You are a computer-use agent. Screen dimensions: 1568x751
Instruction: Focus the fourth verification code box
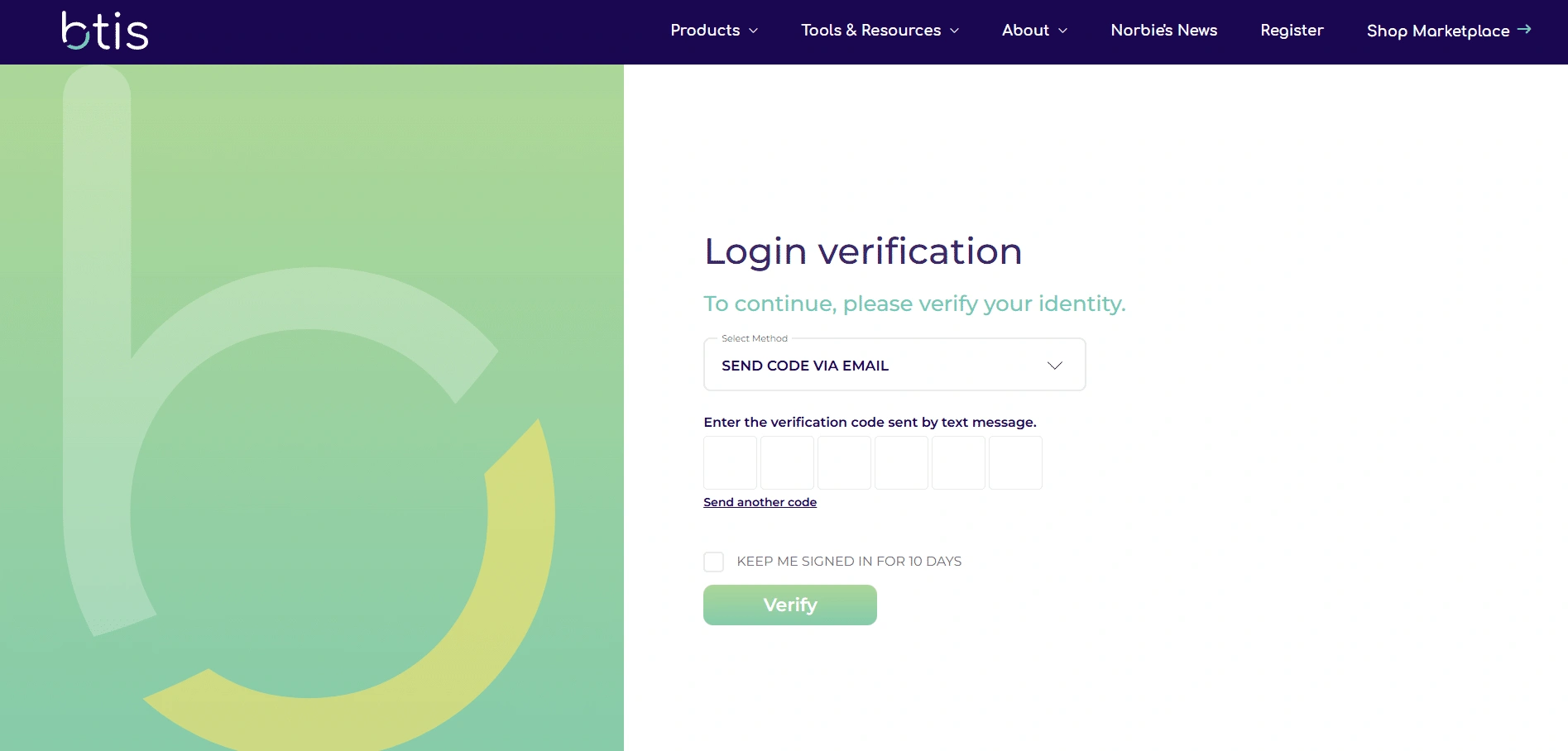coord(901,463)
